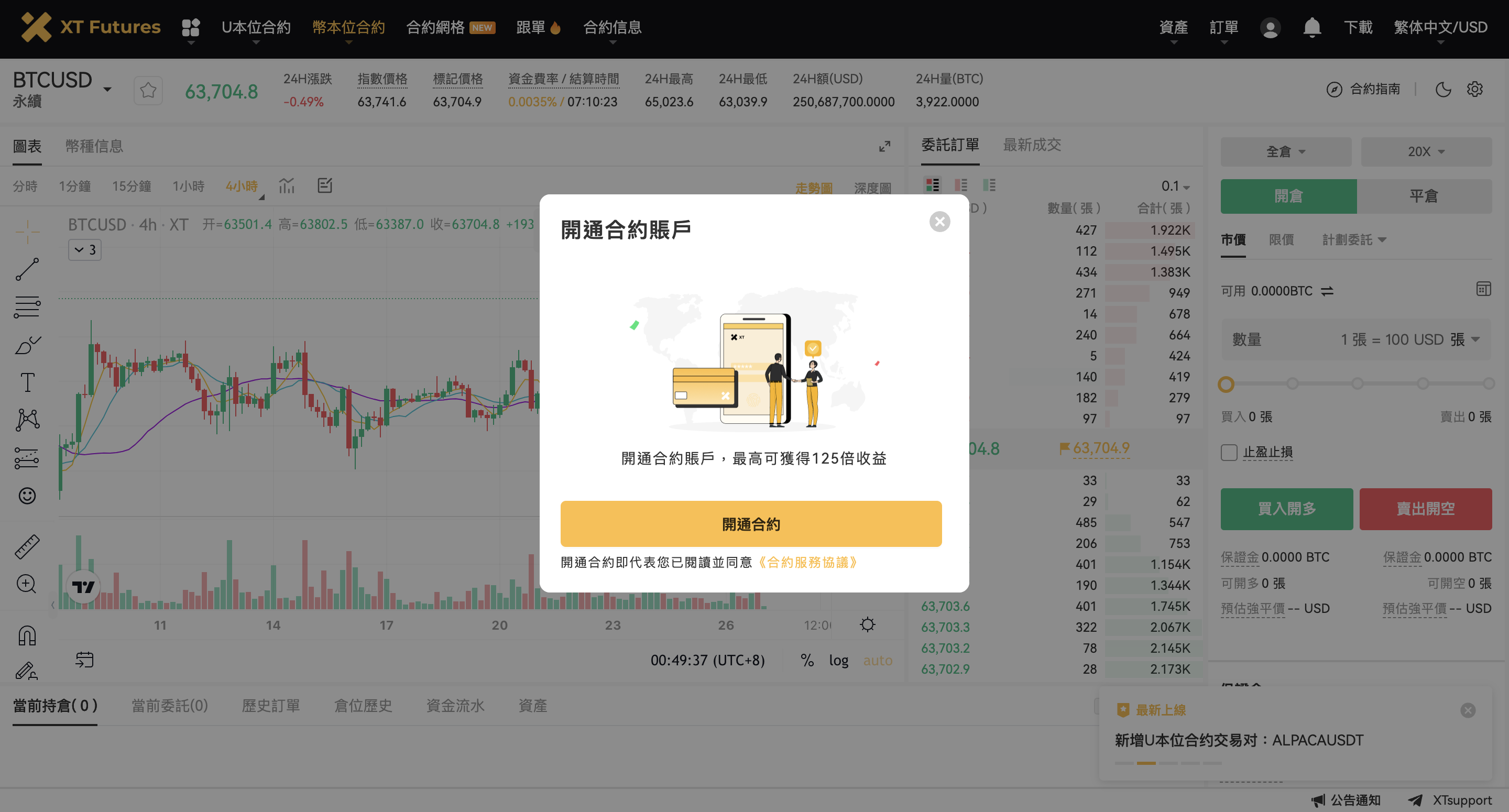1509x812 pixels.
Task: Enable the take-profit stop-loss checkbox
Action: (x=1229, y=452)
